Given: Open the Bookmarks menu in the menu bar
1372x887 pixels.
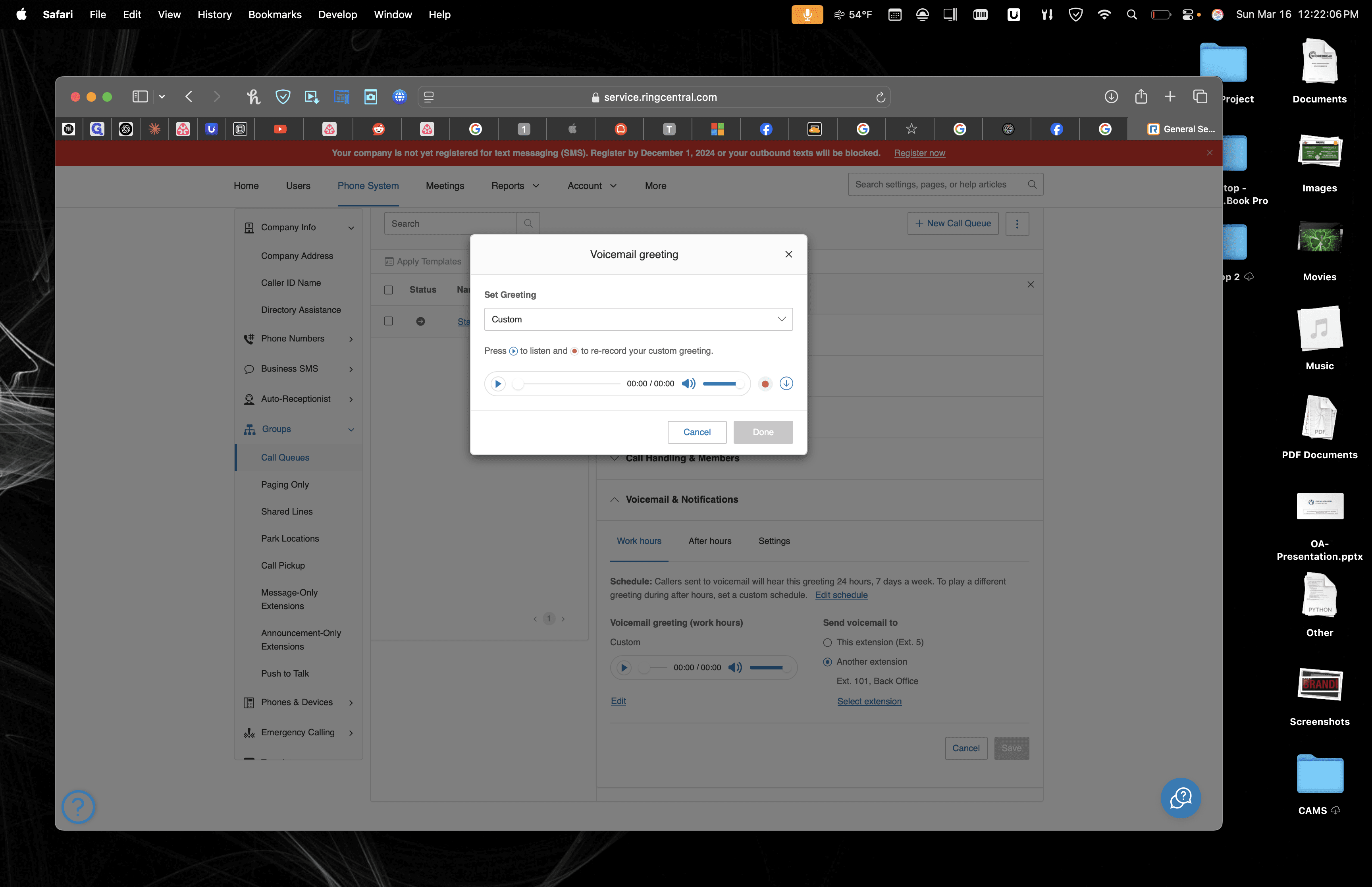Looking at the screenshot, I should coord(275,14).
